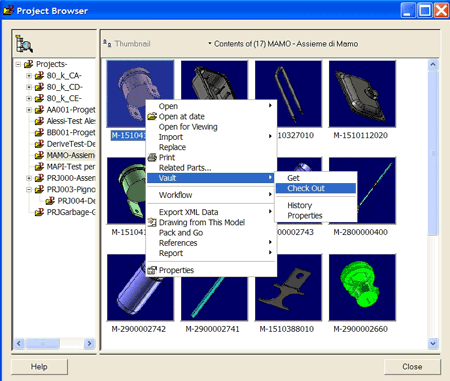Choose Get in Vault submenu

point(316,178)
